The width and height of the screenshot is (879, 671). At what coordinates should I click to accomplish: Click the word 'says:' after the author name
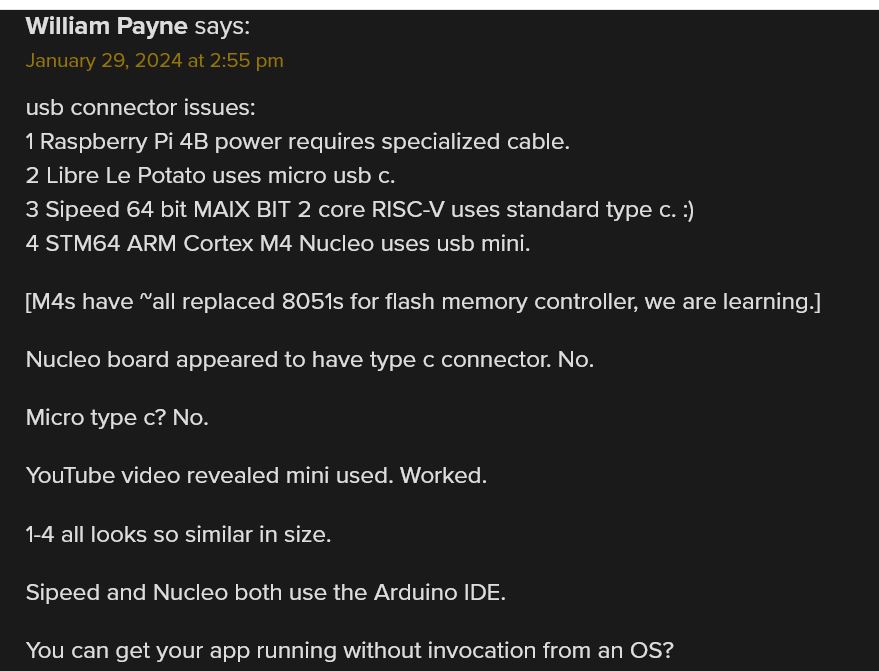pyautogui.click(x=222, y=26)
